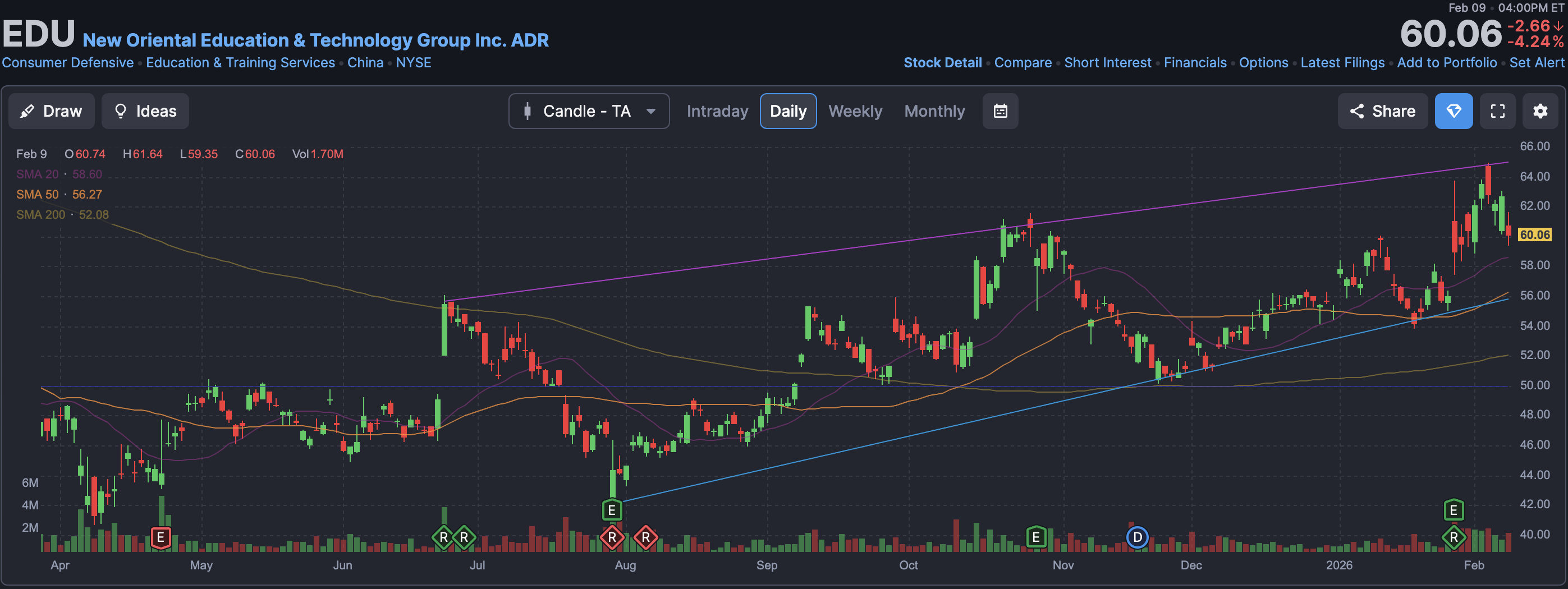The height and width of the screenshot is (589, 1568).
Task: Click the lightbulb icon on Ideas button
Action: pos(121,111)
